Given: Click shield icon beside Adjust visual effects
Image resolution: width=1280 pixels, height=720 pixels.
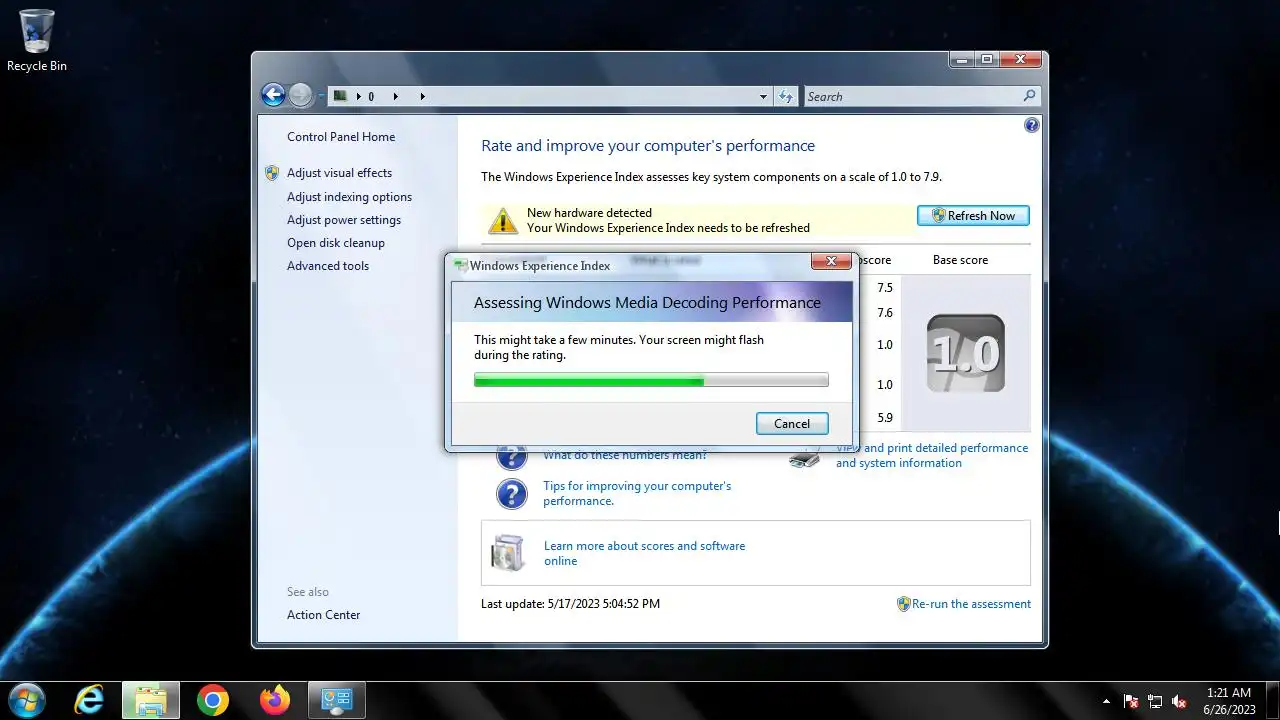Looking at the screenshot, I should tap(272, 173).
